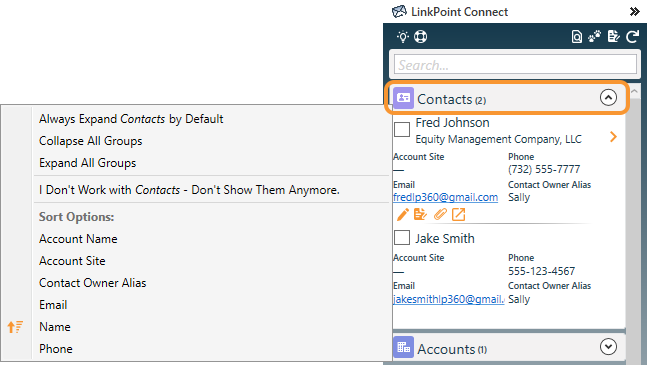Collapse the Contacts group chevron

tap(608, 98)
